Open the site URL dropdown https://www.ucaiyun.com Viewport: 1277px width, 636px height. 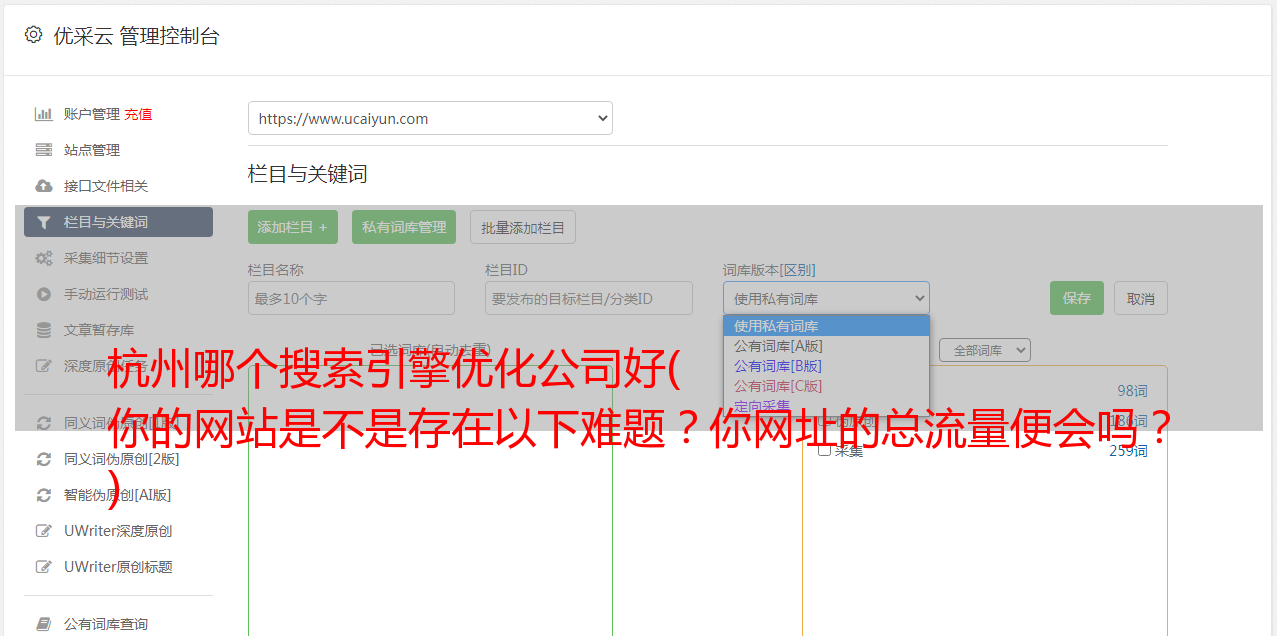430,118
